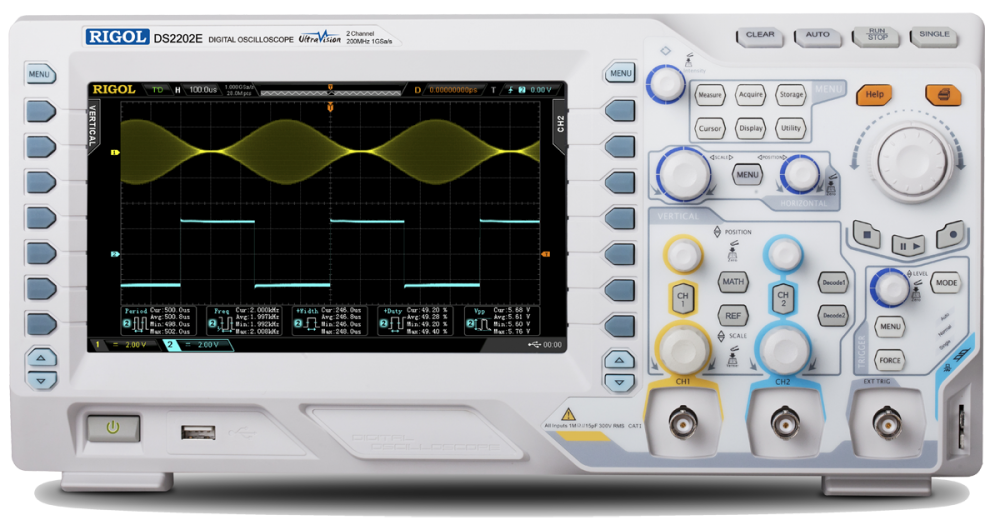This screenshot has height=525, width=1000.
Task: Open the Measure menu
Action: pos(710,96)
